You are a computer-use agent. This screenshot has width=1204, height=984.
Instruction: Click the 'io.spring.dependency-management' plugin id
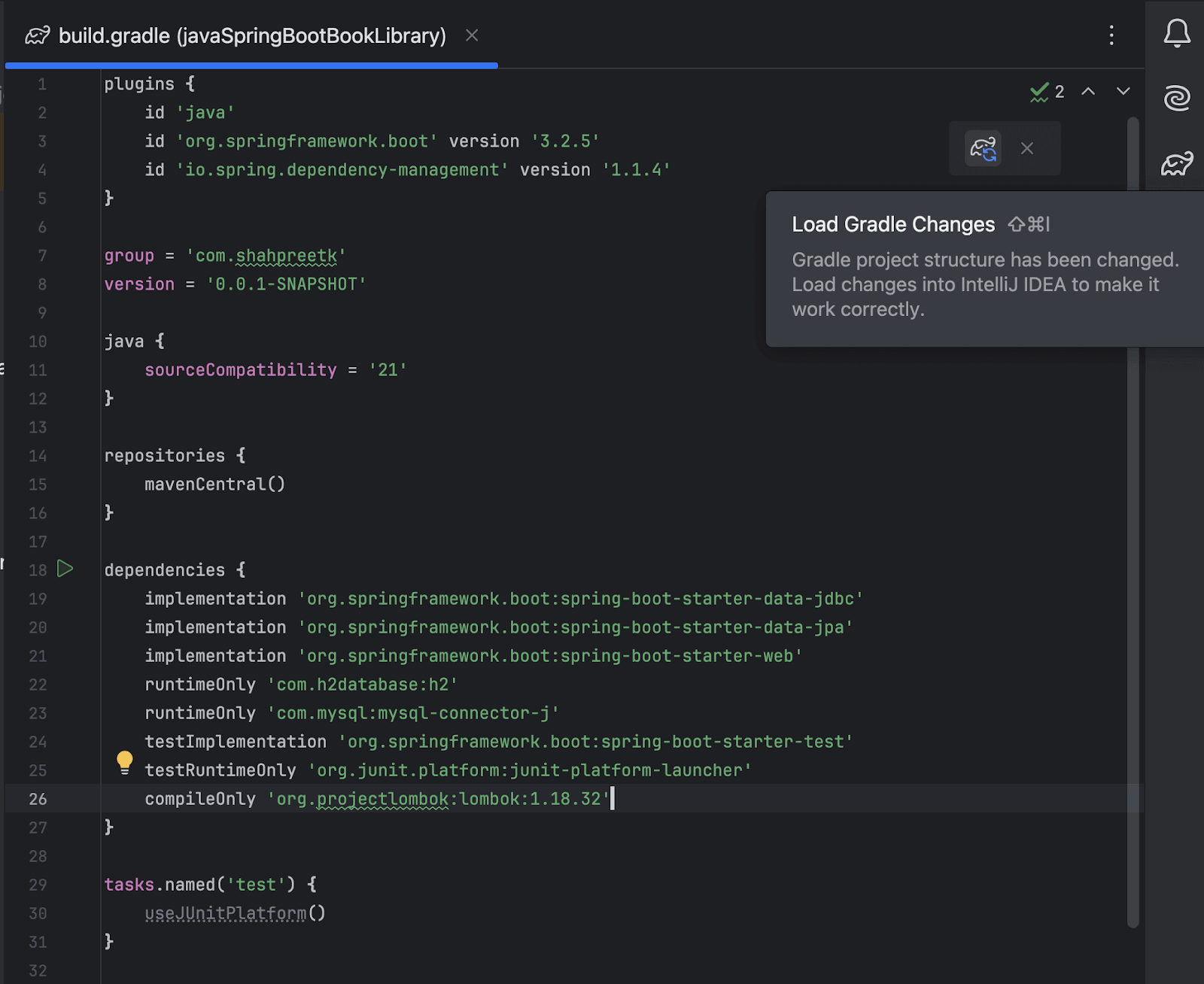tap(342, 170)
